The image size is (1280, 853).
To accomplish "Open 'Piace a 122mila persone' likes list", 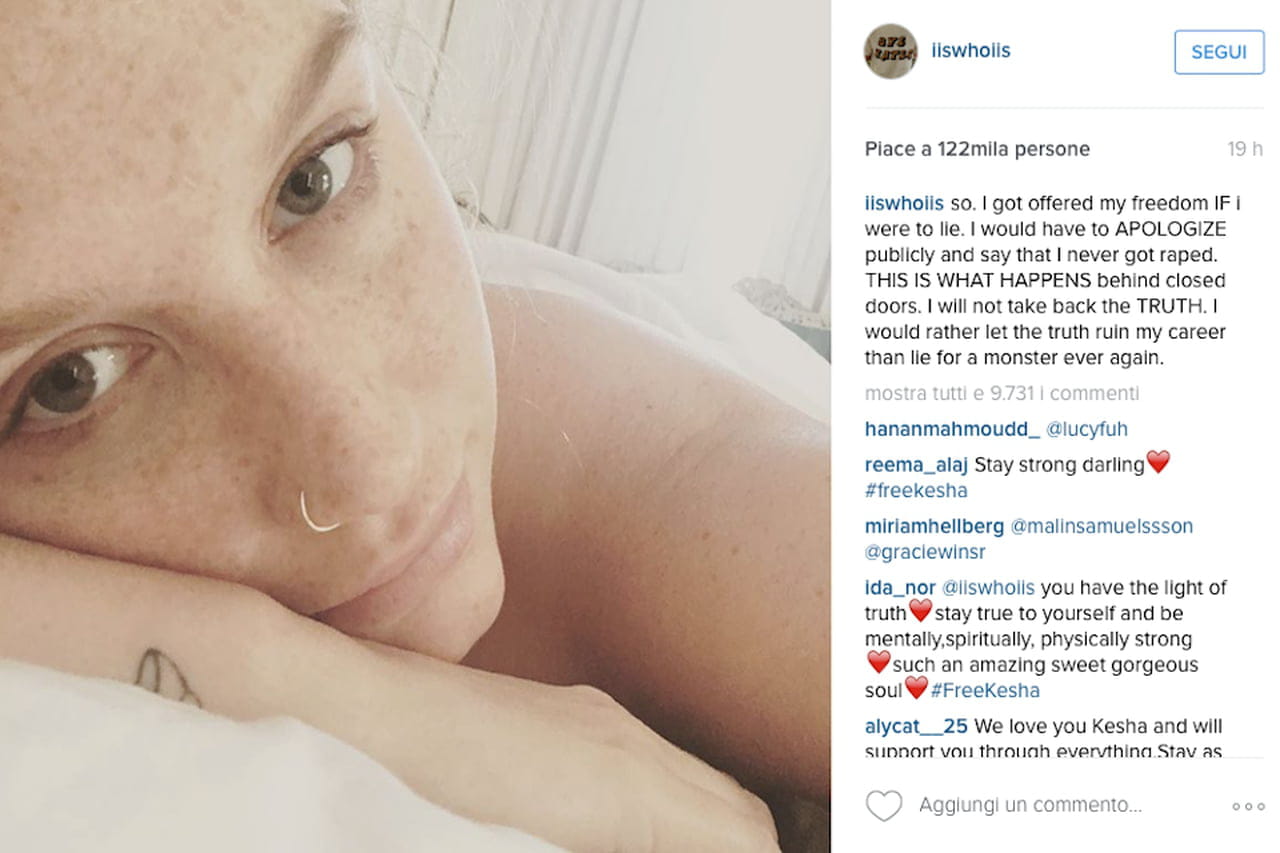I will [977, 149].
